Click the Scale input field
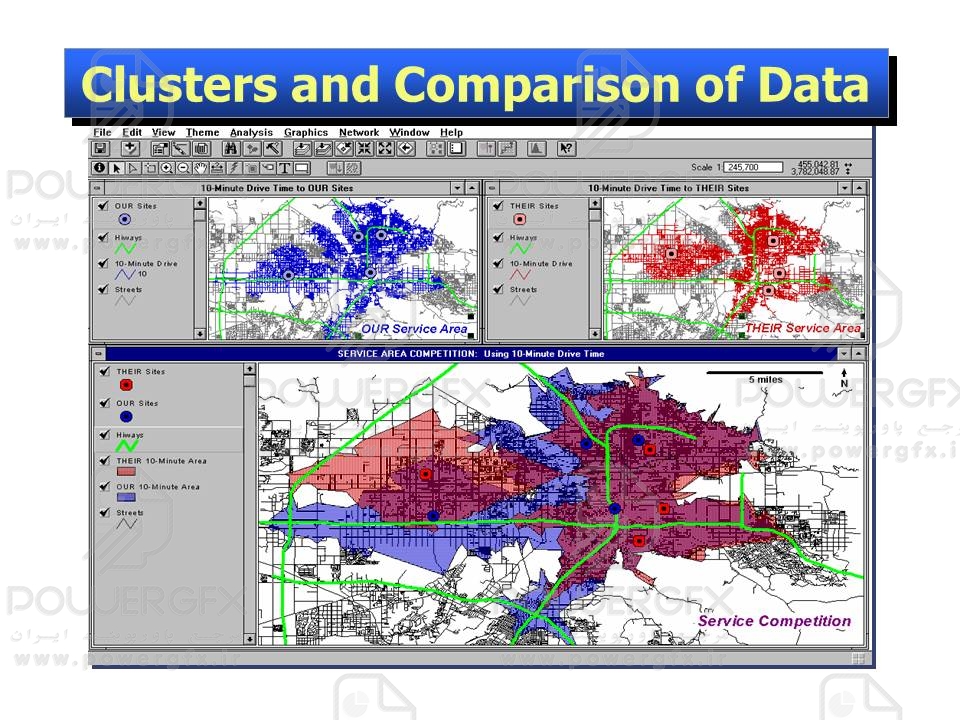Viewport: 960px width, 720px height. point(754,167)
